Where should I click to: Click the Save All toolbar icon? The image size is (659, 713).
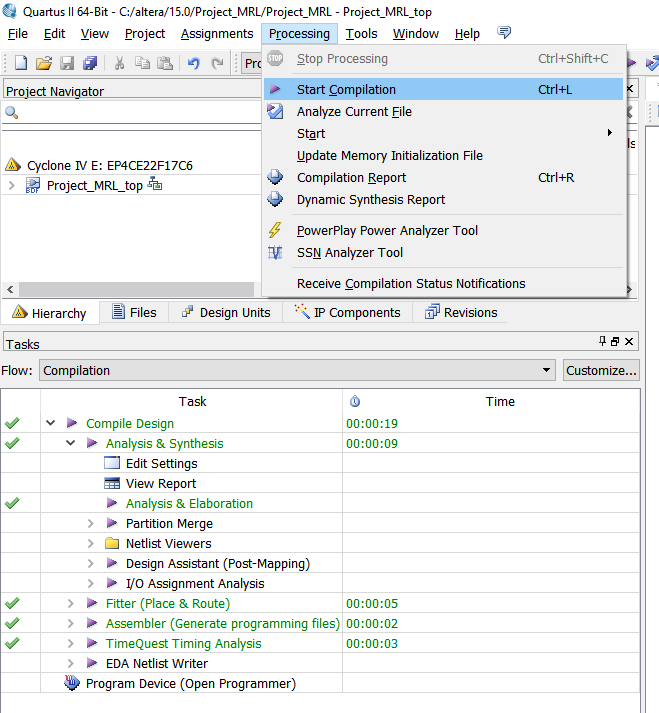point(90,63)
